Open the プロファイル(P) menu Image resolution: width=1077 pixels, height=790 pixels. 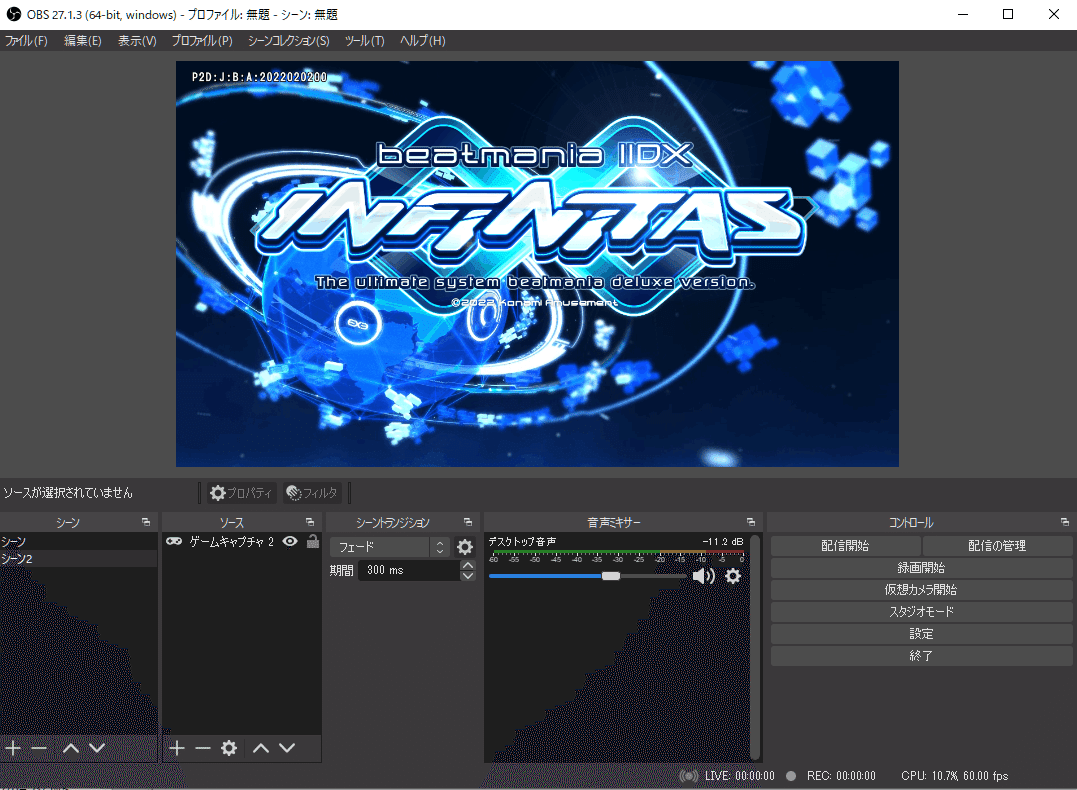202,41
